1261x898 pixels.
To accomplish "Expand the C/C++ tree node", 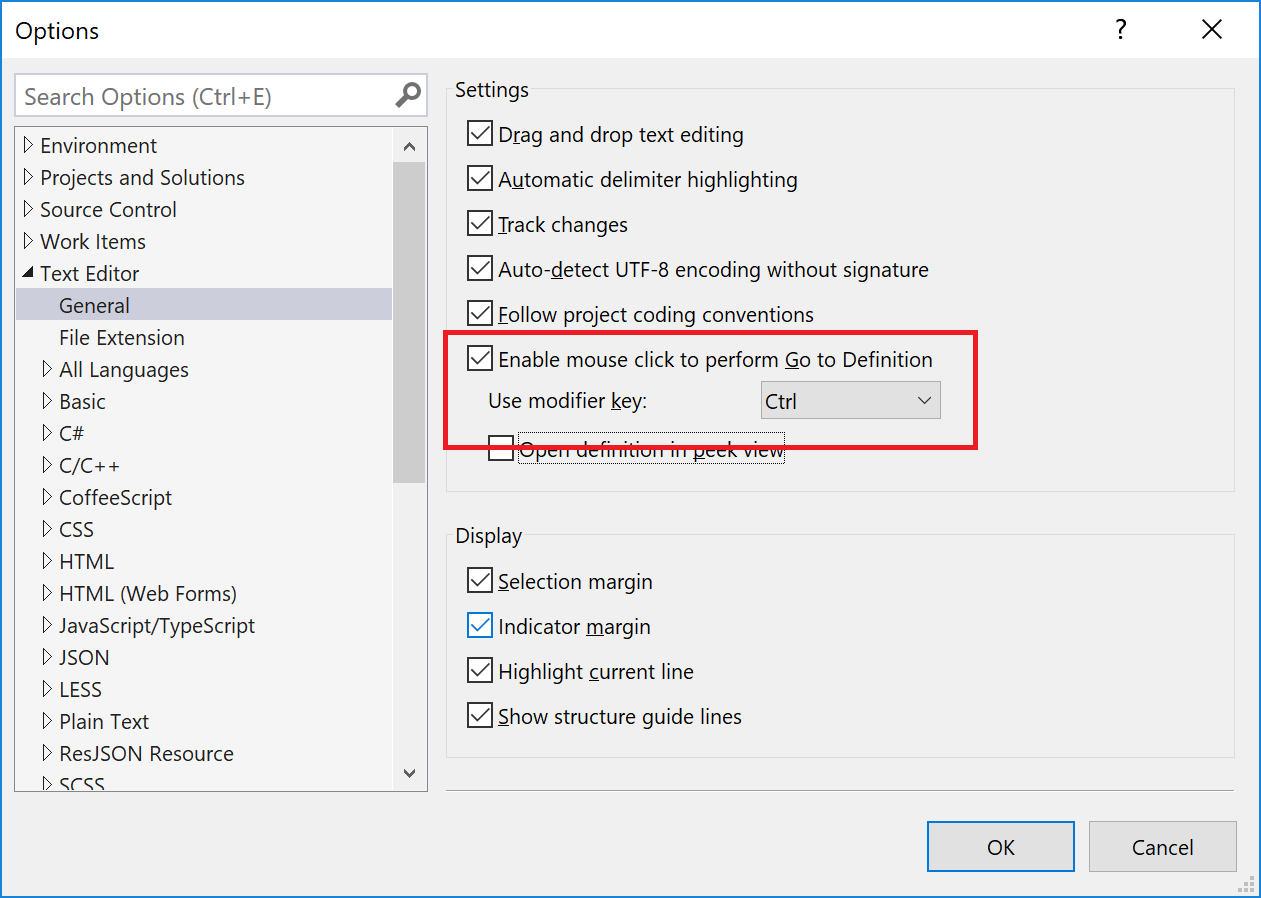I will pos(46,465).
